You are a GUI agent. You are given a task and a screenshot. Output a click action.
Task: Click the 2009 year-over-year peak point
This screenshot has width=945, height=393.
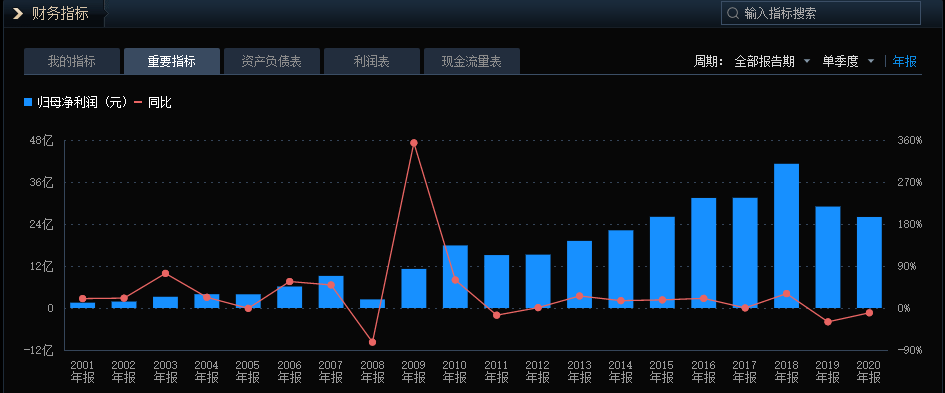click(413, 143)
